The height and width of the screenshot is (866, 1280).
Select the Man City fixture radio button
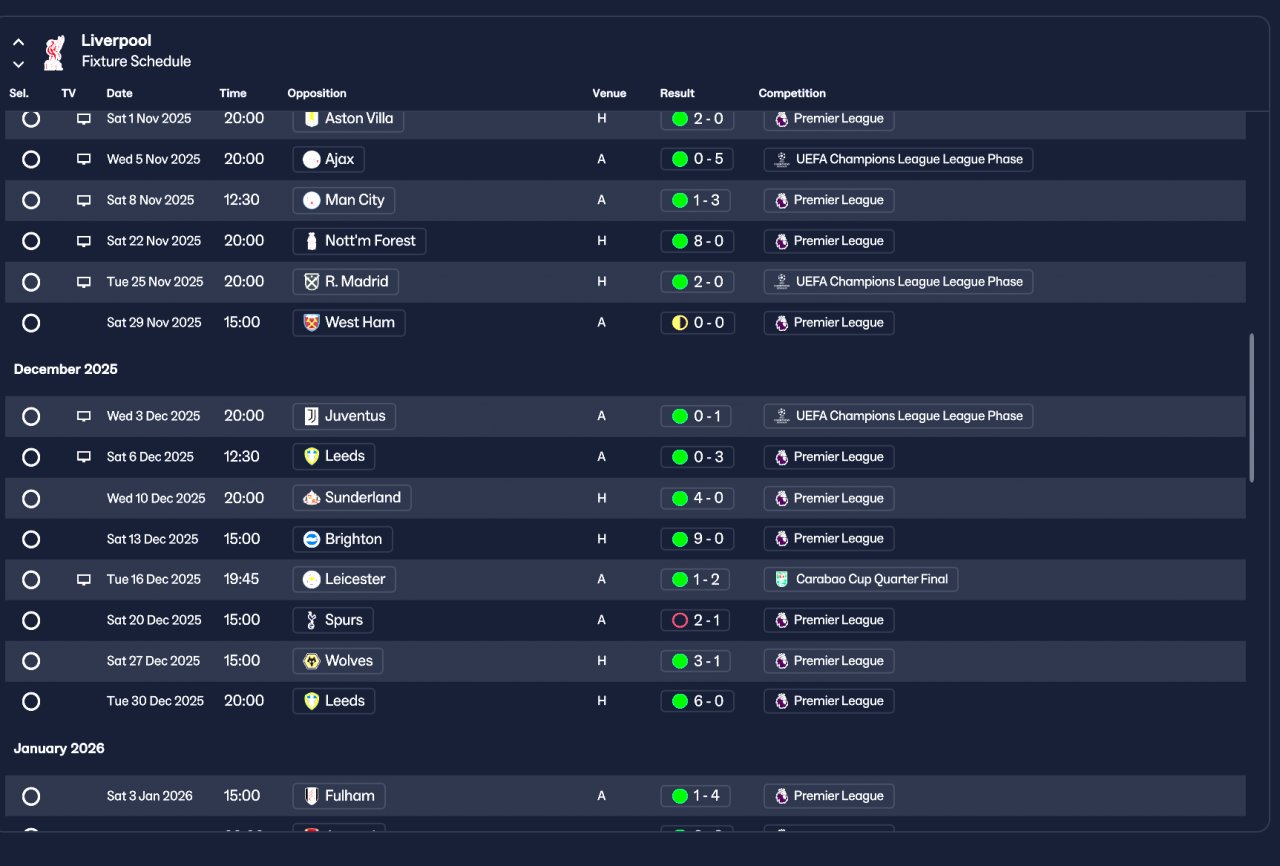click(x=31, y=200)
